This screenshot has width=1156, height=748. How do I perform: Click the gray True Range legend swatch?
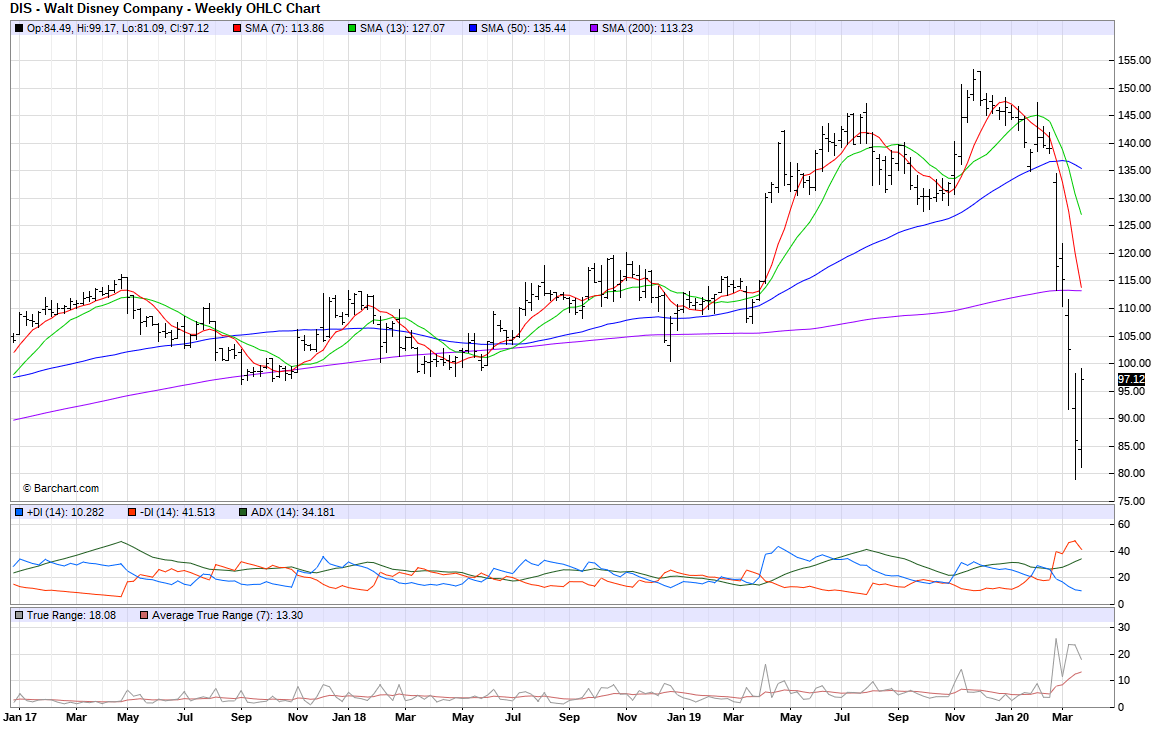(x=18, y=615)
